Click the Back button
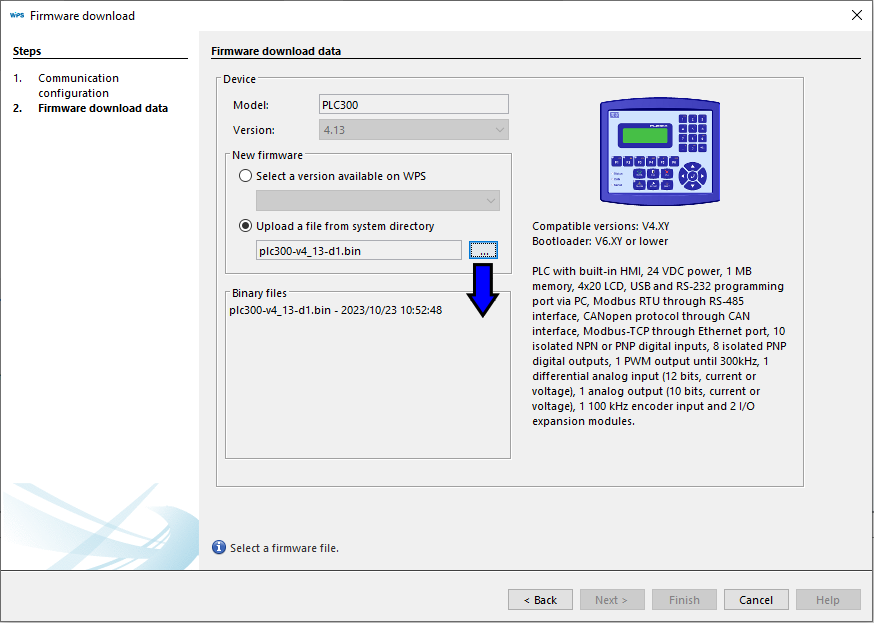The image size is (874, 623). 540,600
